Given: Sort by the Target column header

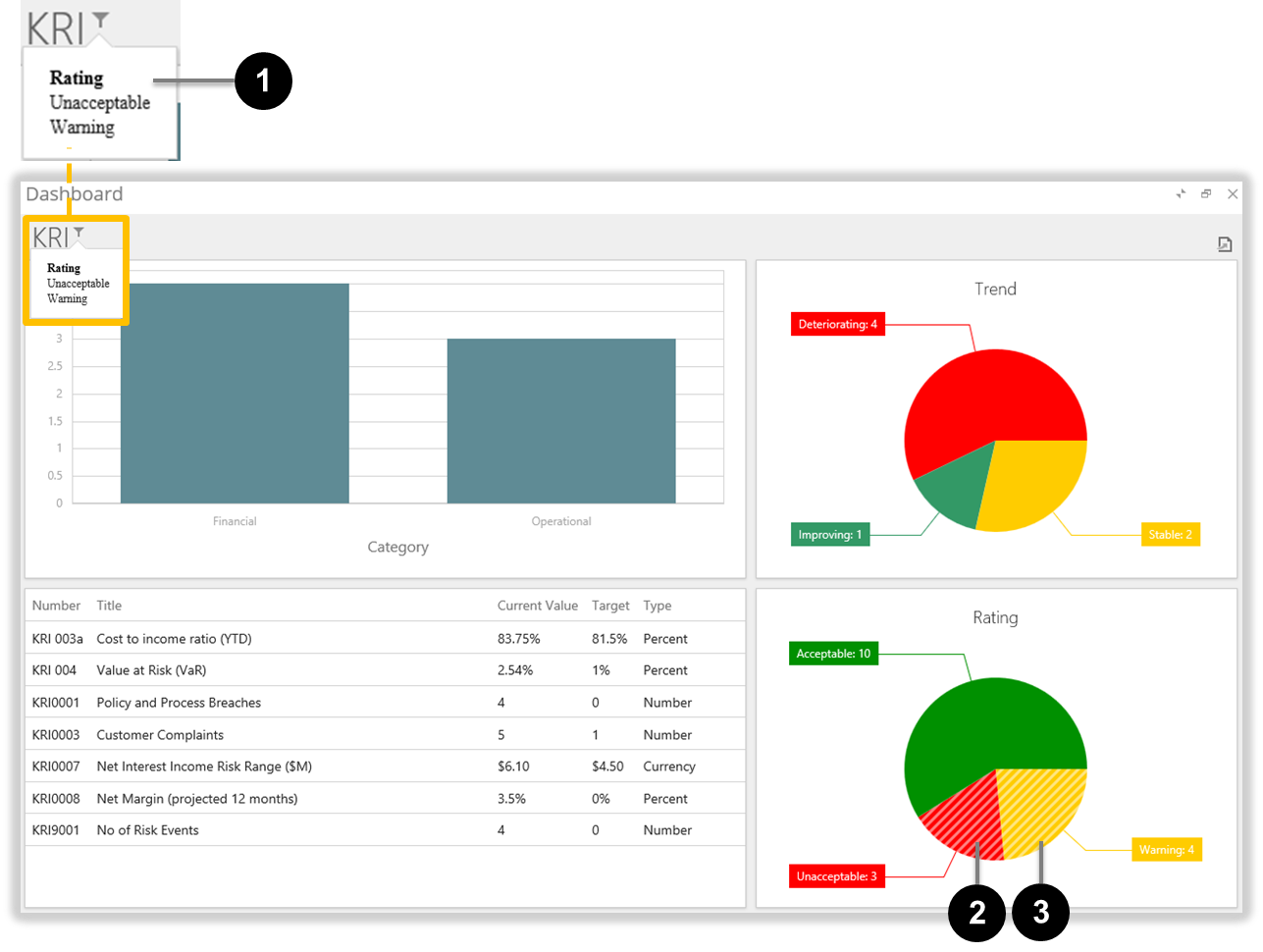Looking at the screenshot, I should (x=610, y=606).
